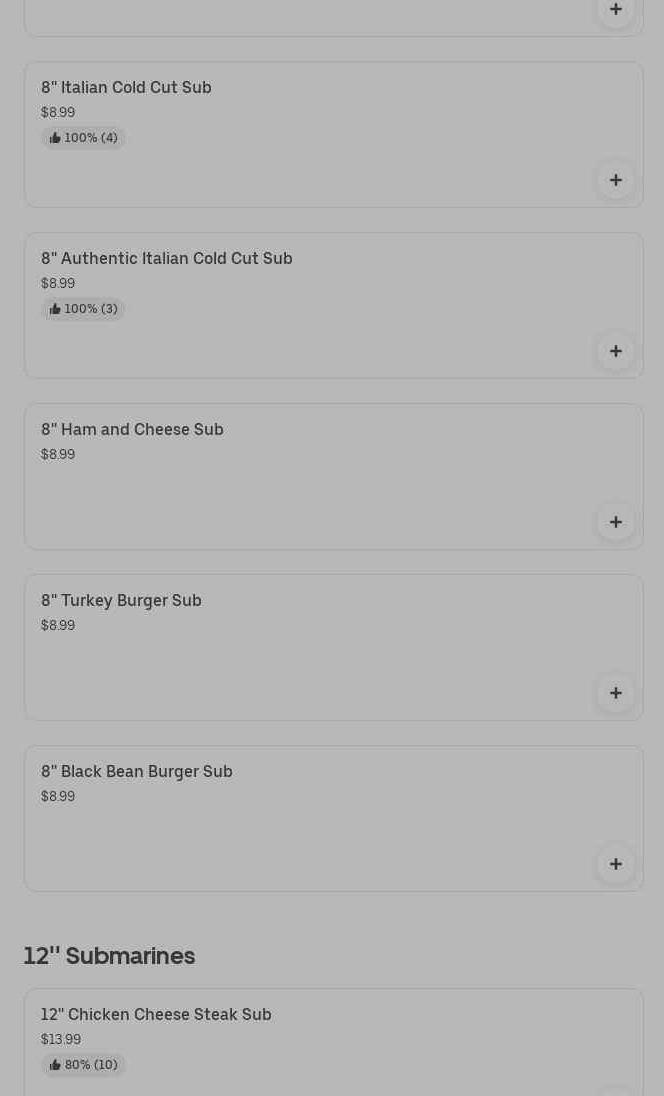Click the plus button at top of list
This screenshot has height=1096, width=664.
[x=615, y=10]
